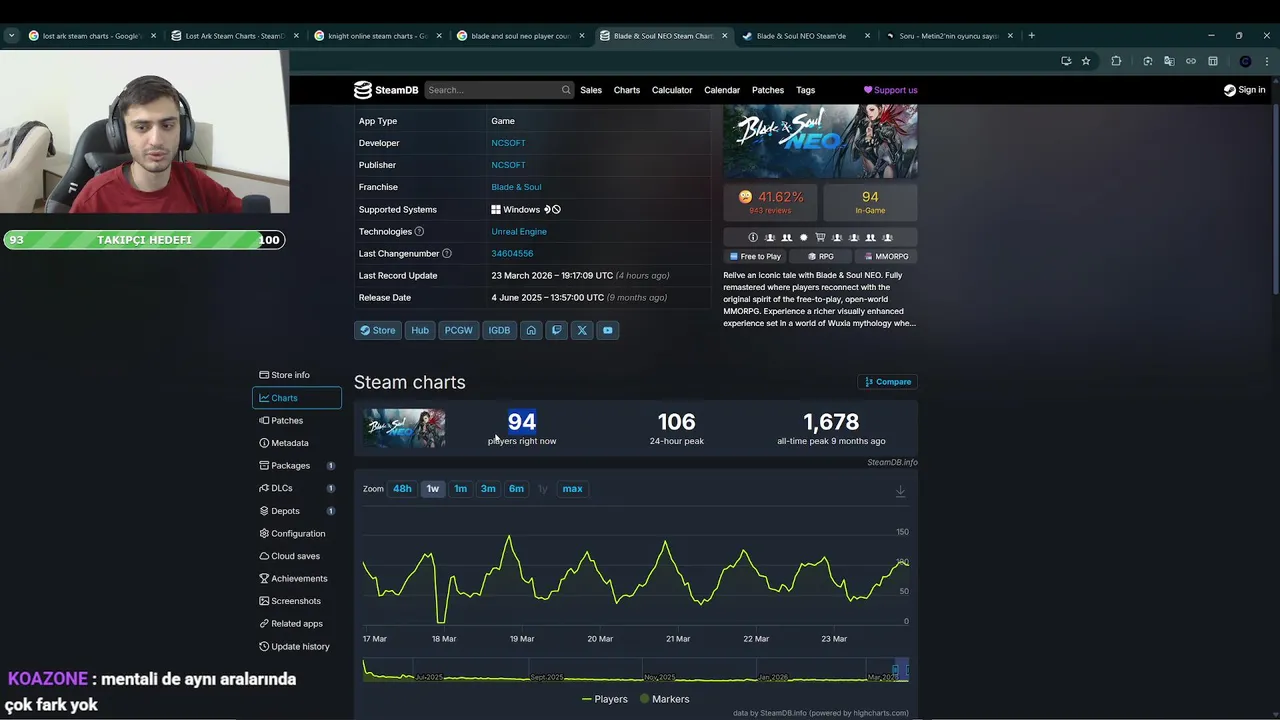
Task: Switch to the Lost Ark Steam Charts browser tab
Action: [x=235, y=36]
